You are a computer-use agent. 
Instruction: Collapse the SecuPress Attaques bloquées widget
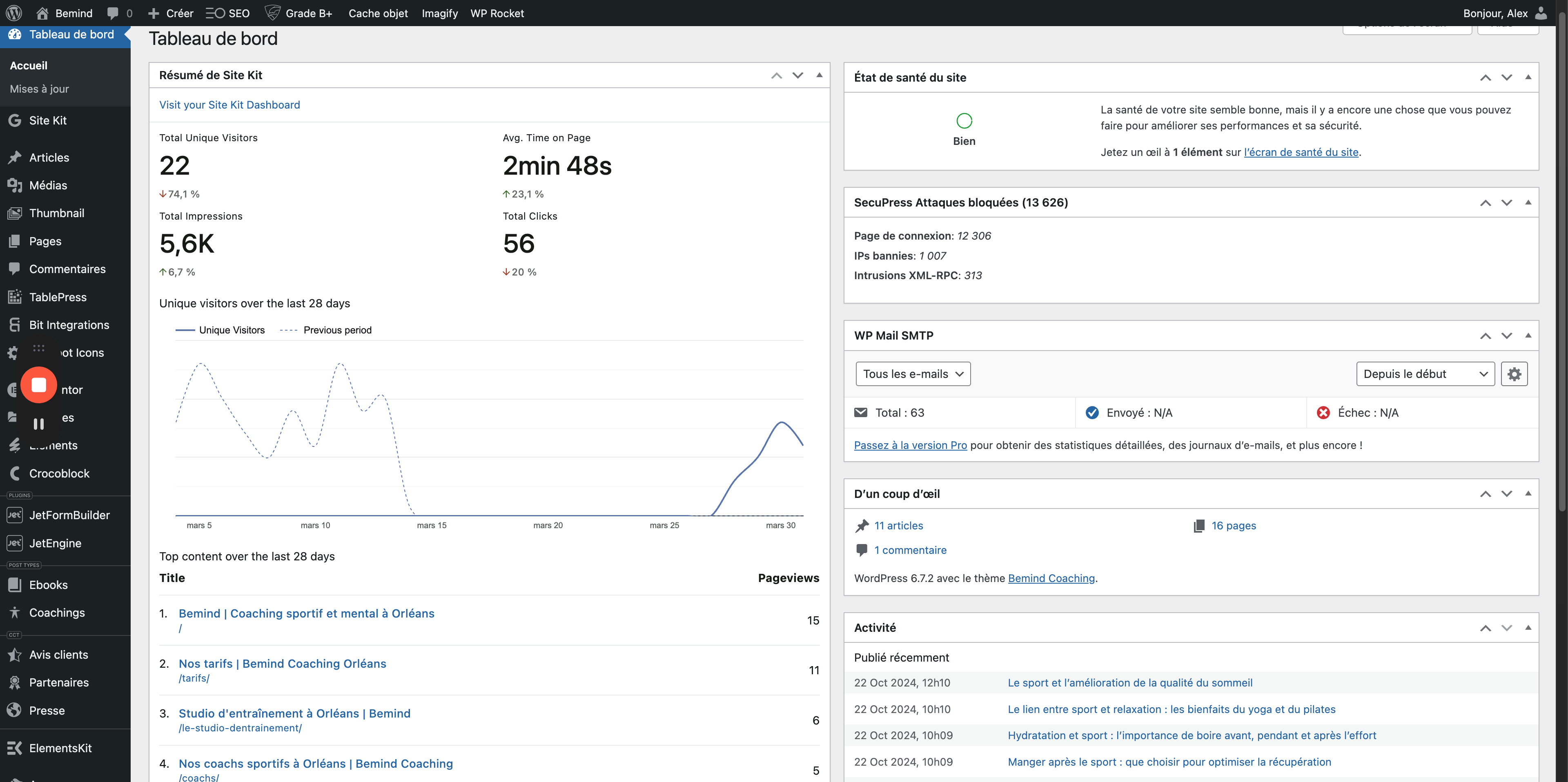pos(1528,202)
